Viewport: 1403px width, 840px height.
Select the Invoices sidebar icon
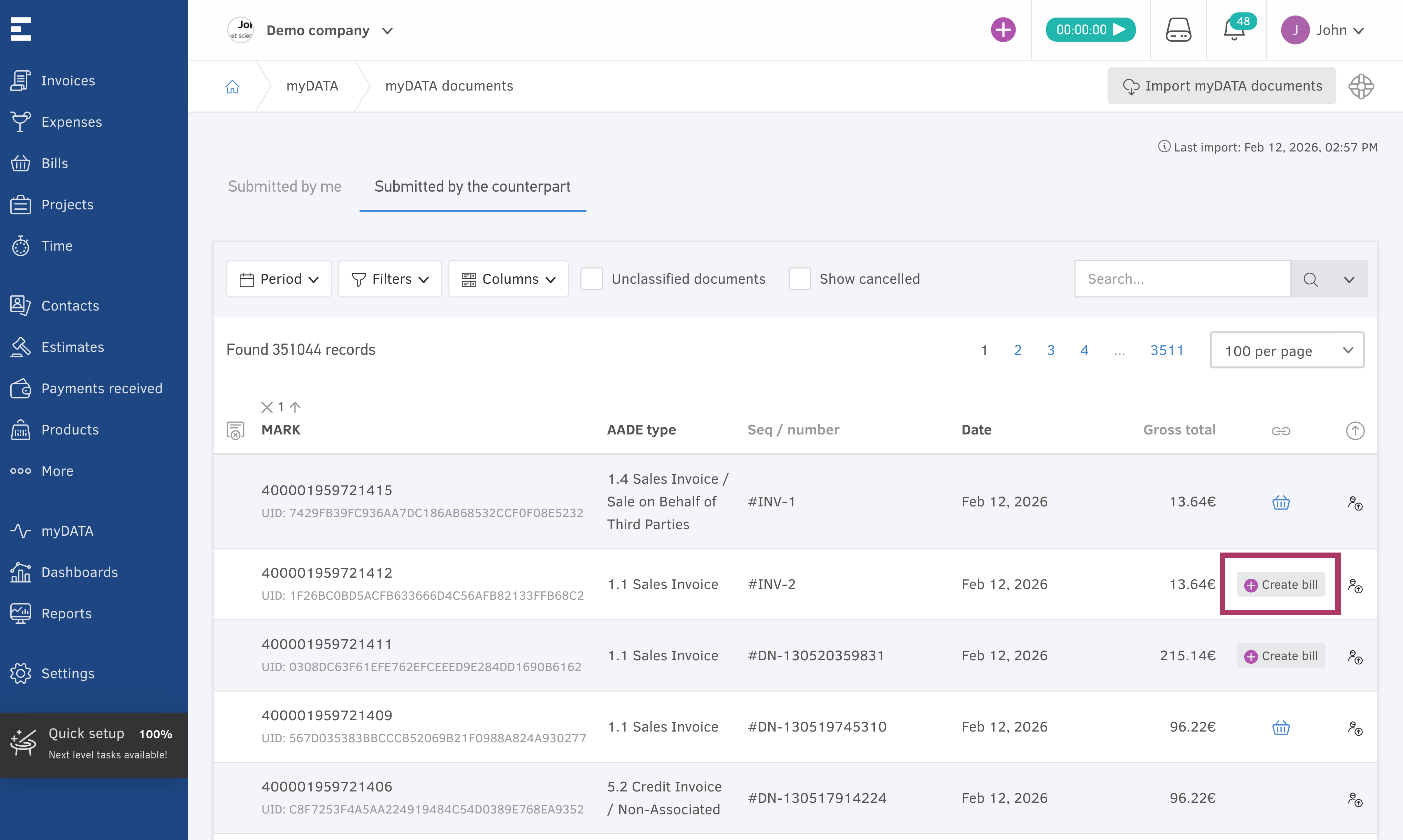(x=20, y=80)
